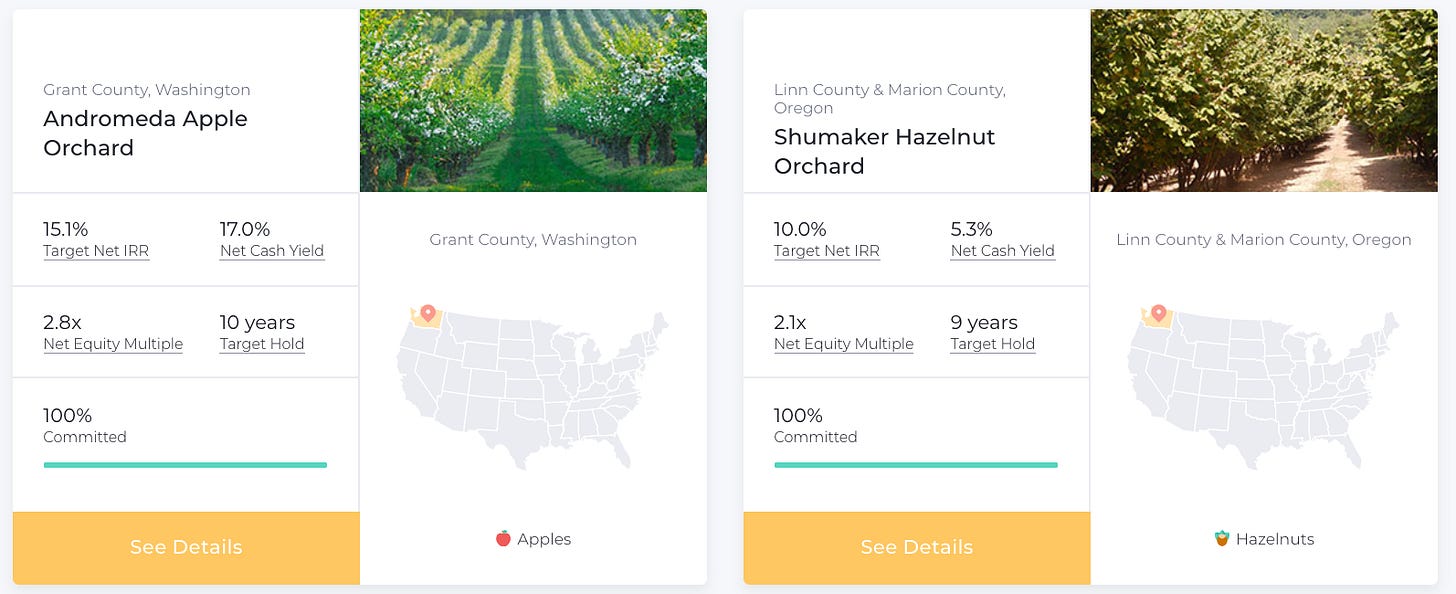
Task: Click Net Cash Yield label under 17.0%
Action: [x=272, y=251]
